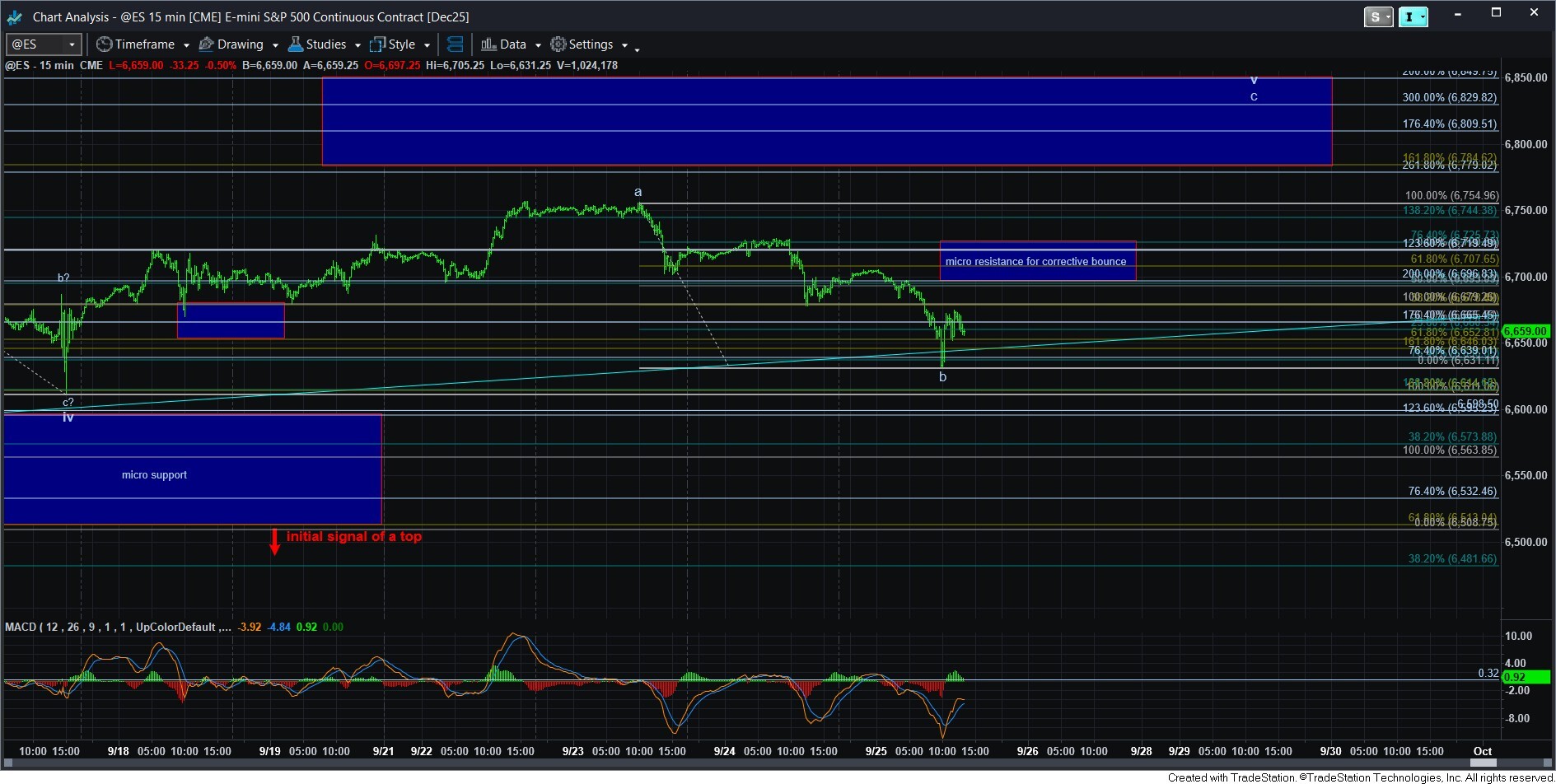Open the Timeframe dropdown arrow
Image resolution: width=1556 pixels, height=784 pixels.
(x=186, y=45)
